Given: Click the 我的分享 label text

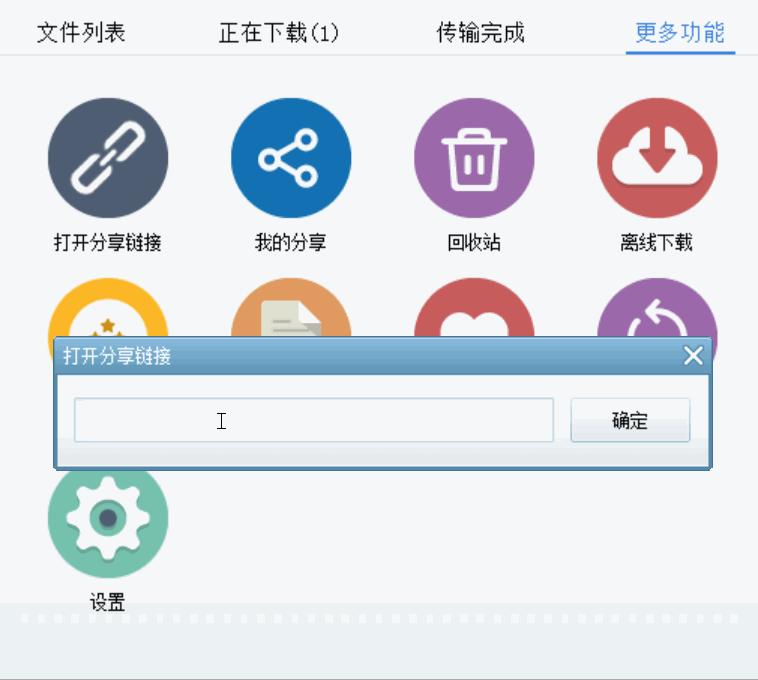Looking at the screenshot, I should 291,242.
